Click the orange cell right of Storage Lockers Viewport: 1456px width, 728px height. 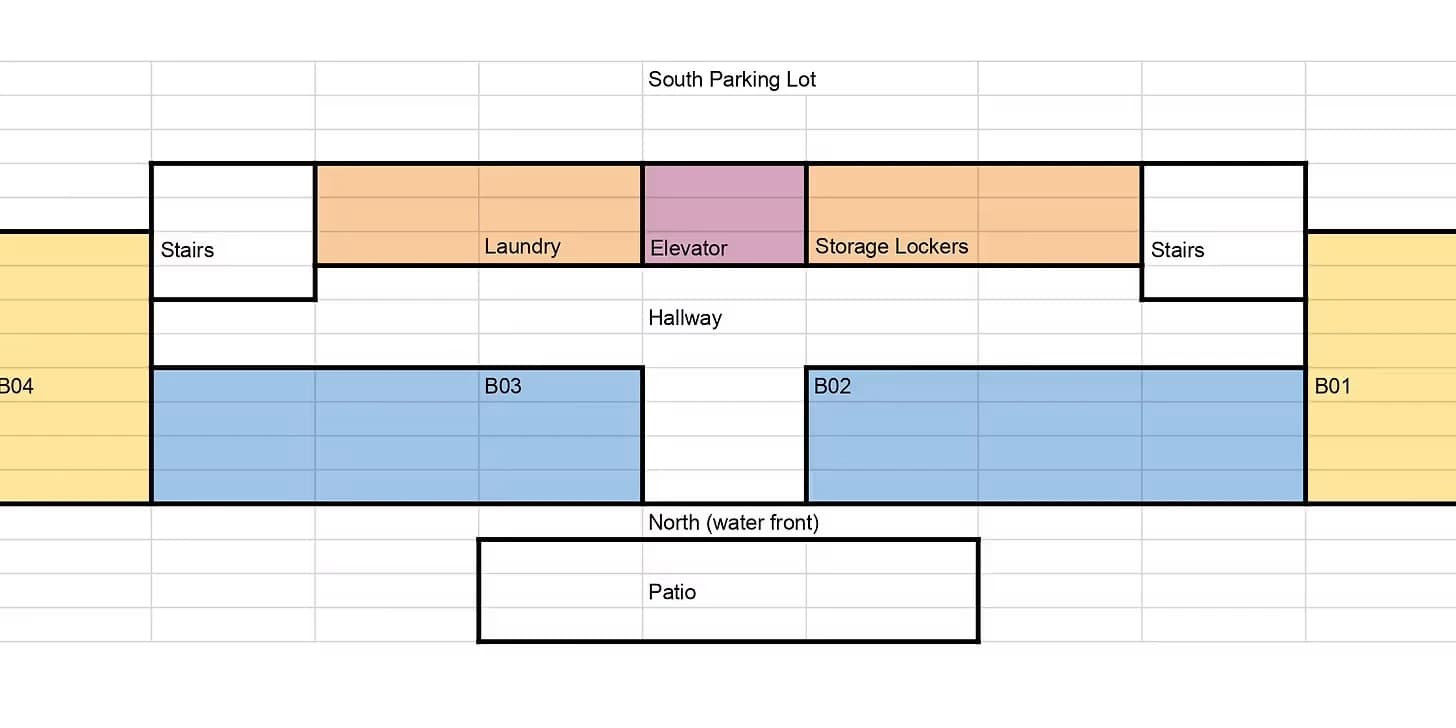click(1059, 247)
